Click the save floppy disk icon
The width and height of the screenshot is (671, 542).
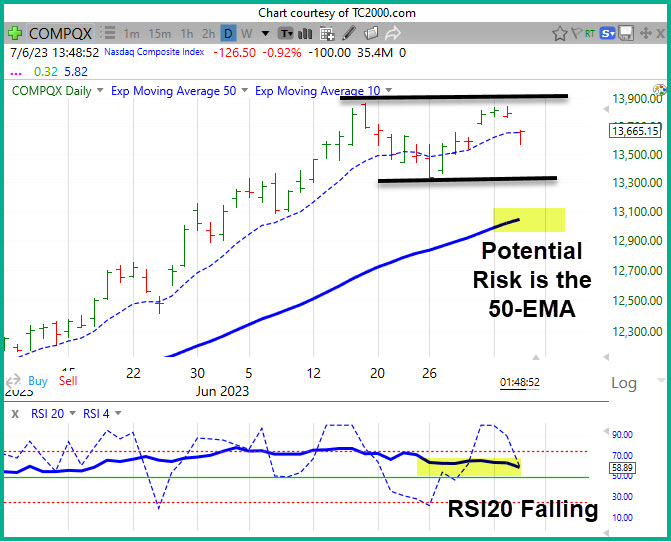click(x=626, y=33)
